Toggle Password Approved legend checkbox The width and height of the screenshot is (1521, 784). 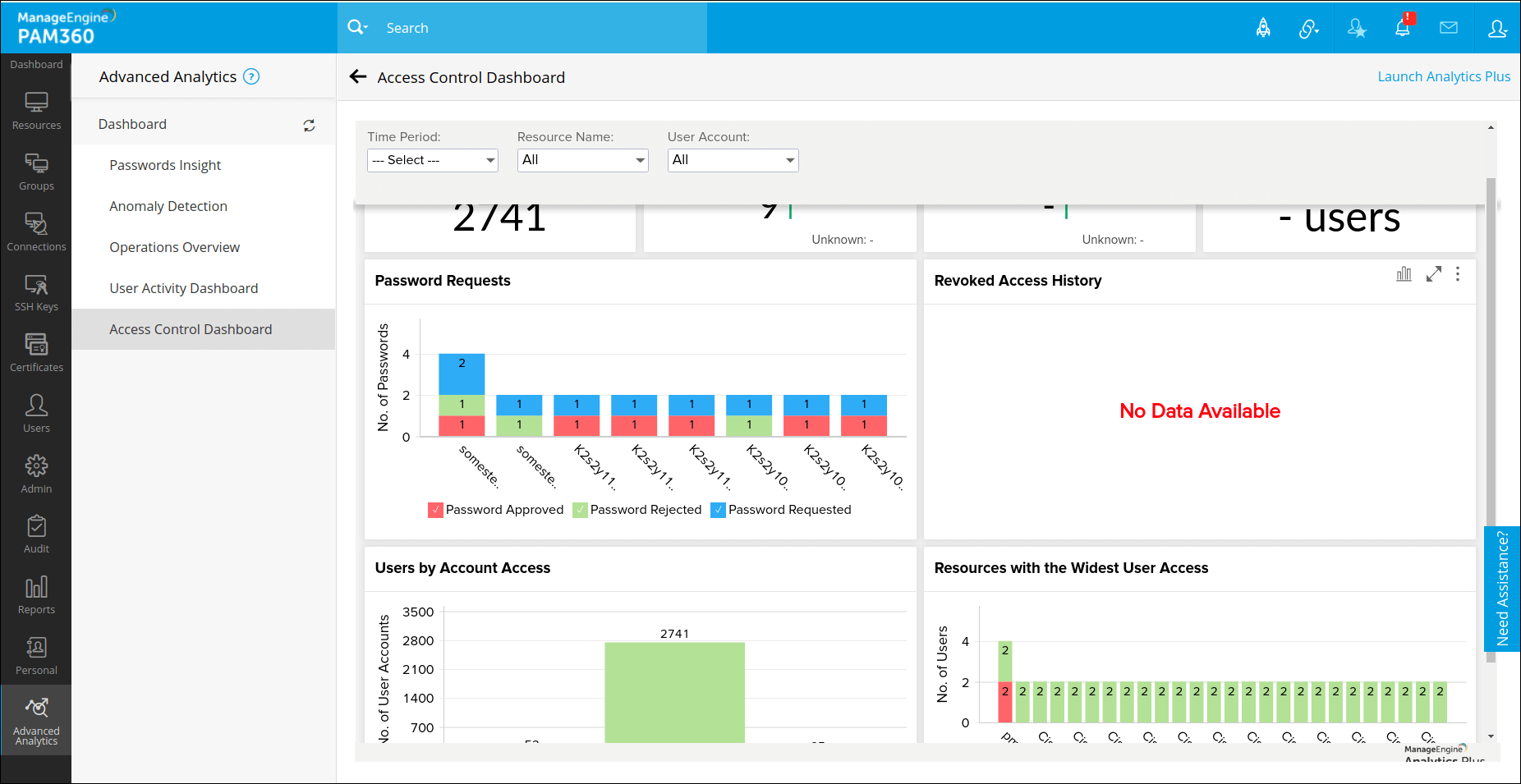pyautogui.click(x=435, y=510)
